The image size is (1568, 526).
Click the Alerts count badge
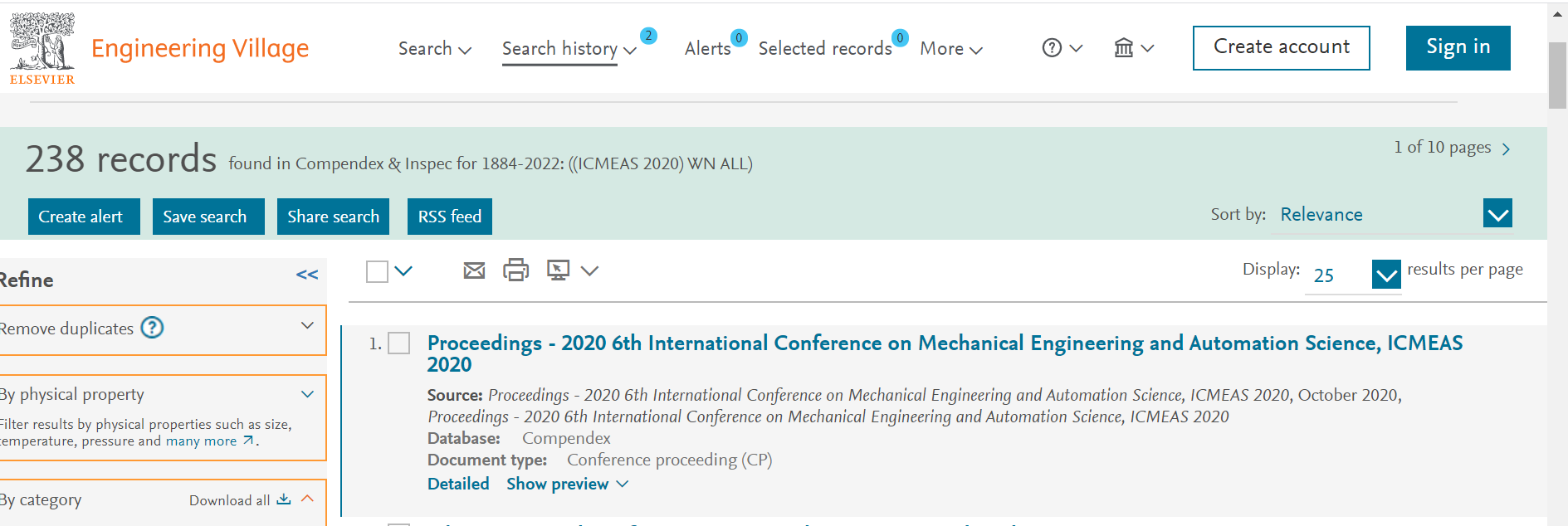pos(739,37)
